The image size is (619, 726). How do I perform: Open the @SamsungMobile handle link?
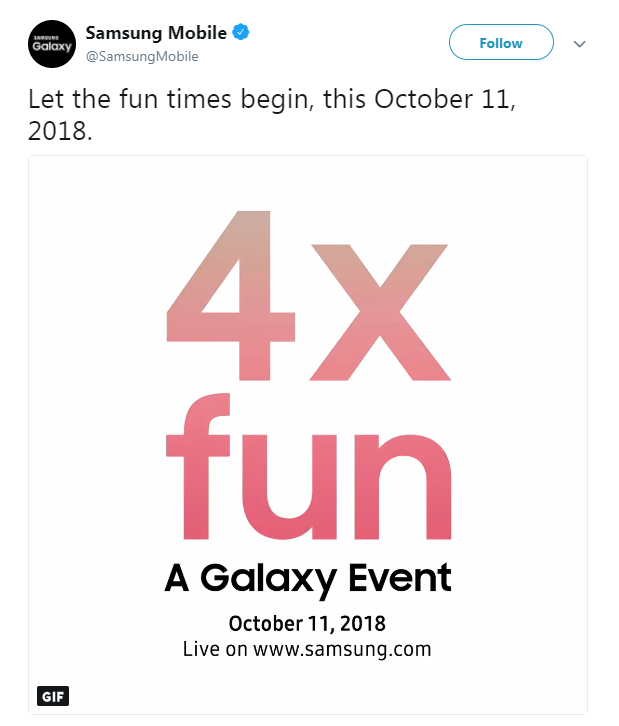pos(142,57)
